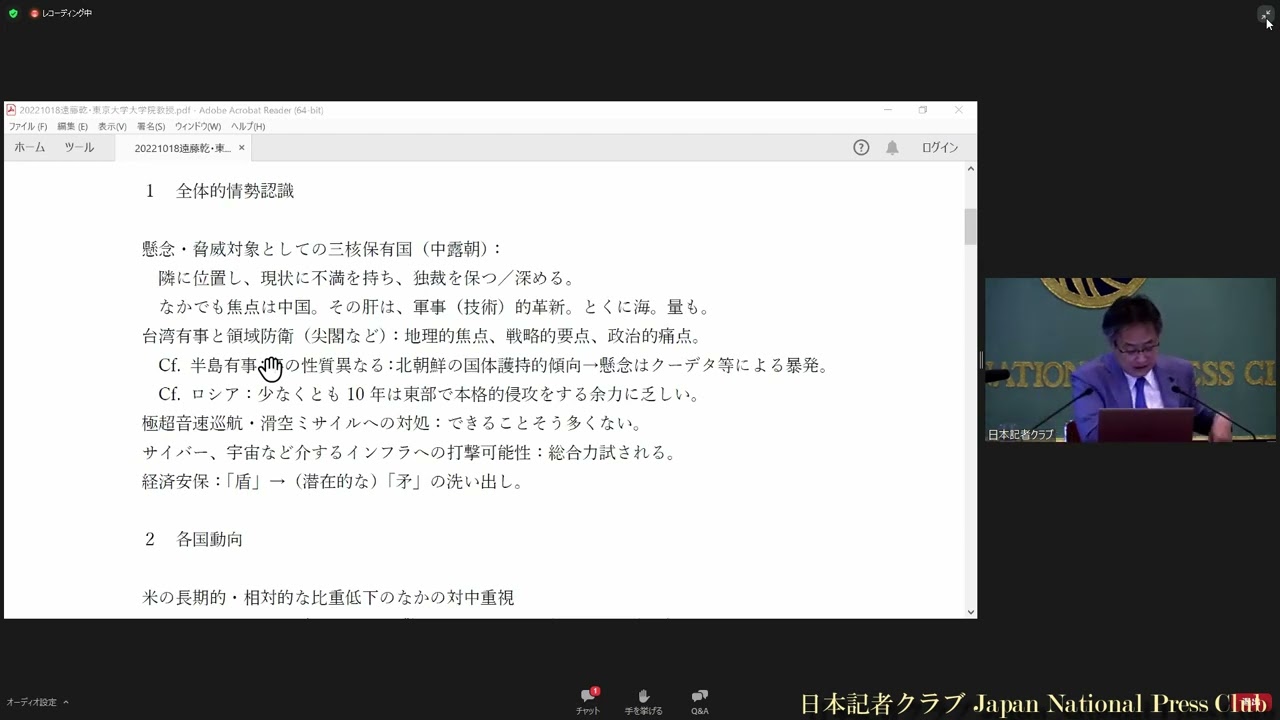The image size is (1280, 720).
Task: Switch to the ホーム tab
Action: point(30,147)
